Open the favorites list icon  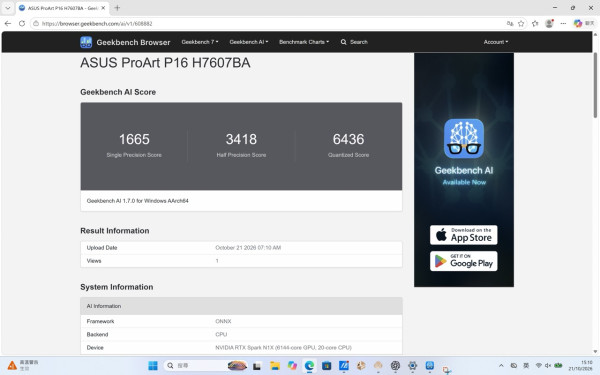pyautogui.click(x=535, y=23)
